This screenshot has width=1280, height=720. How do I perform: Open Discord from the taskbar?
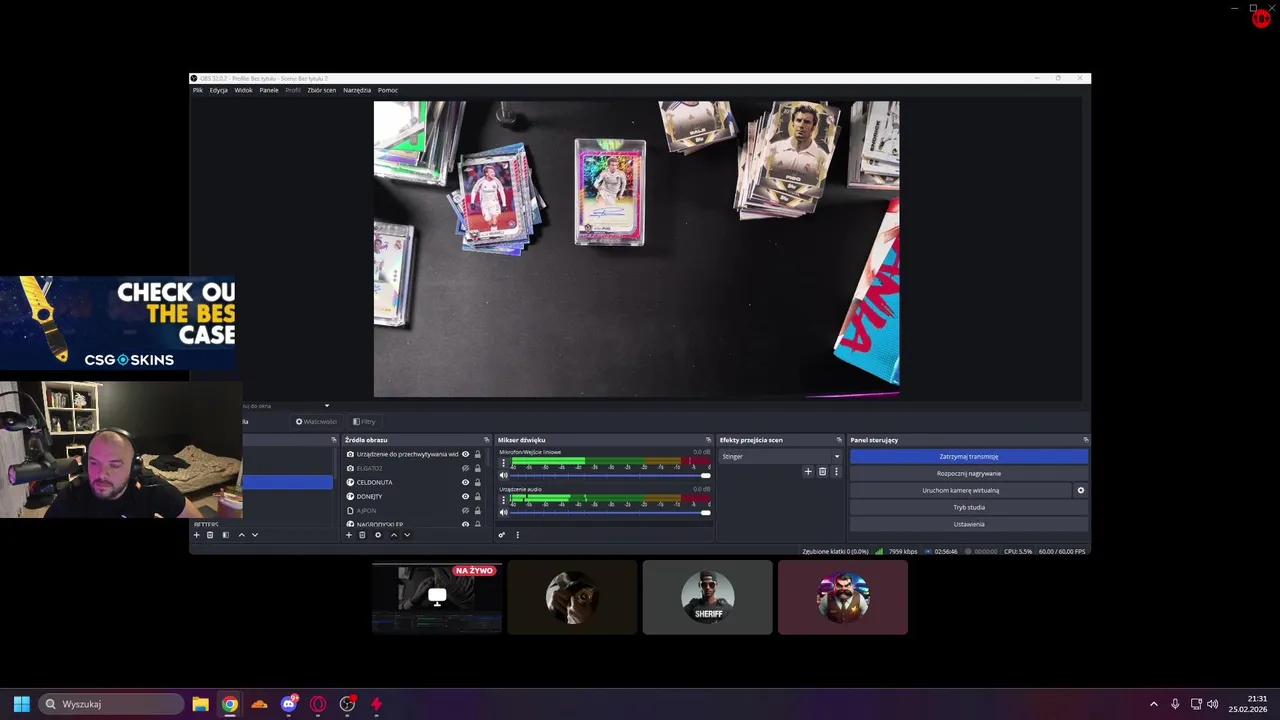(289, 704)
